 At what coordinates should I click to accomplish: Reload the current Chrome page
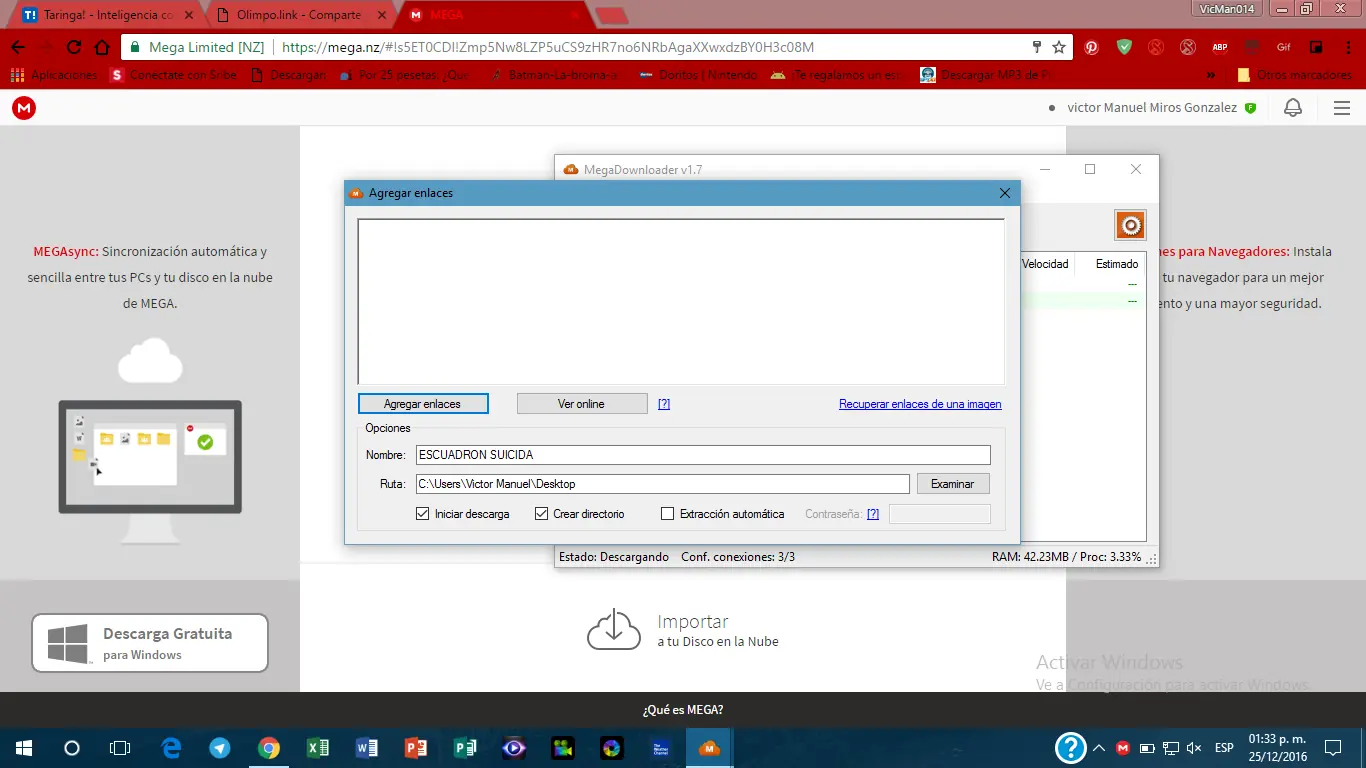[x=74, y=47]
